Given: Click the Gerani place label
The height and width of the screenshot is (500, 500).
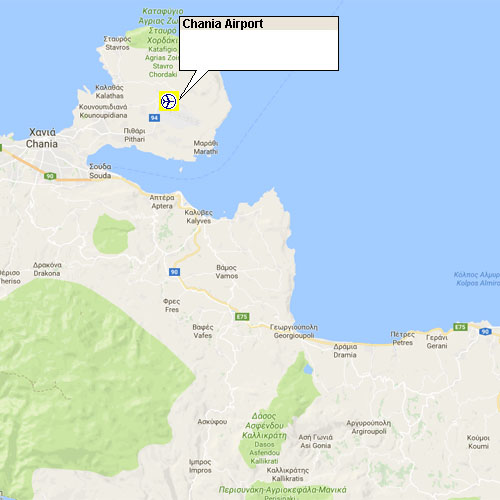Looking at the screenshot, I should coord(437,342).
